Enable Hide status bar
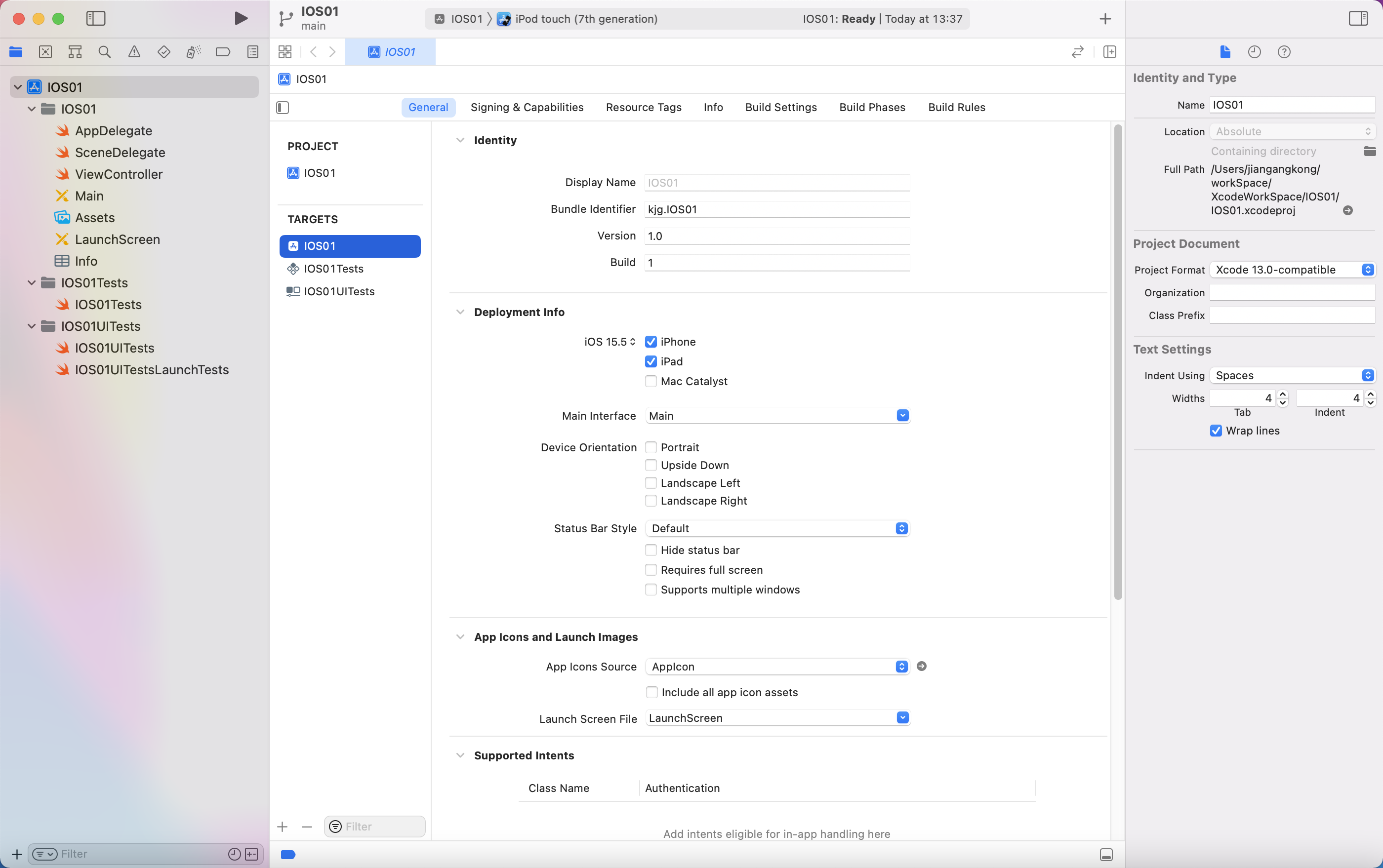The width and height of the screenshot is (1383, 868). [x=651, y=550]
